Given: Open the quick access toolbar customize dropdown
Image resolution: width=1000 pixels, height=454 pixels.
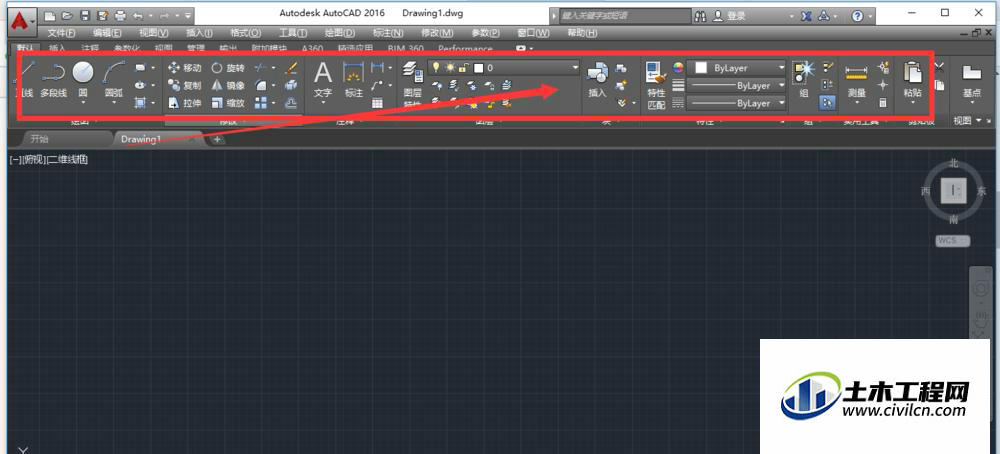Looking at the screenshot, I should click(188, 15).
